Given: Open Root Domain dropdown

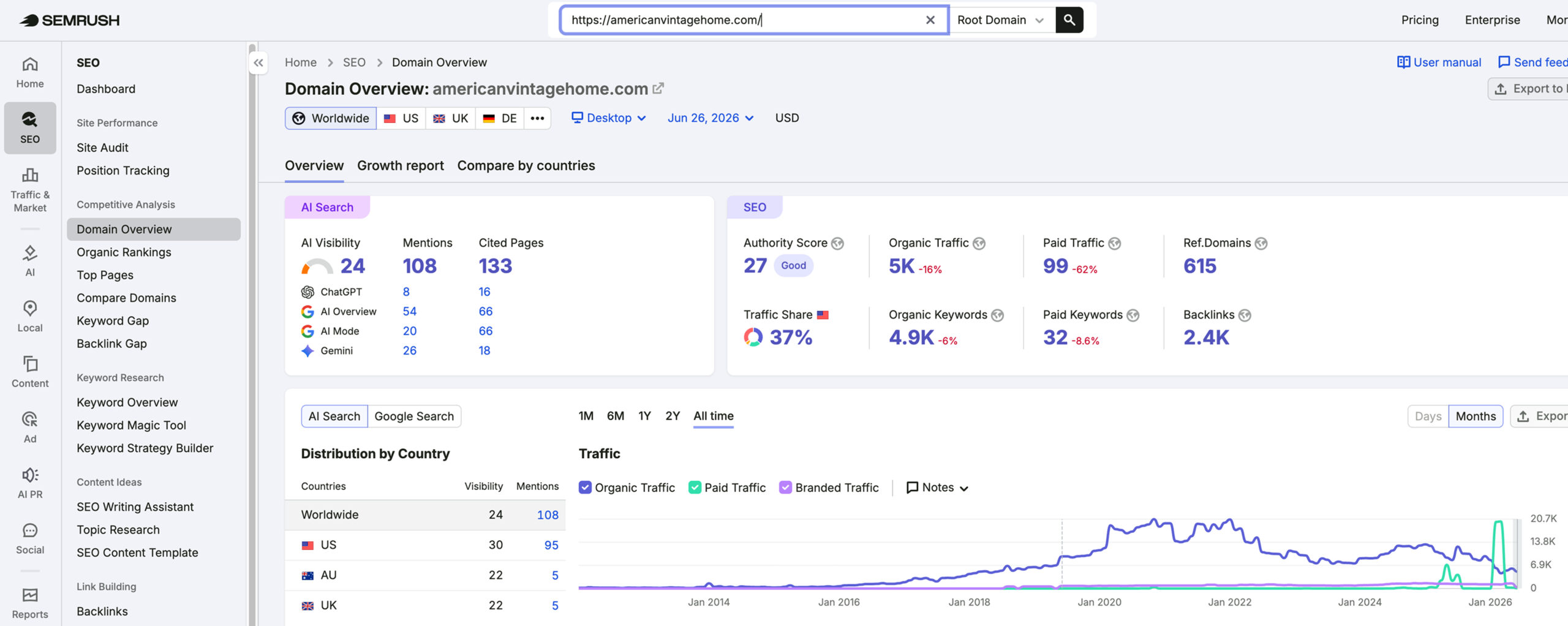Looking at the screenshot, I should [x=1001, y=20].
